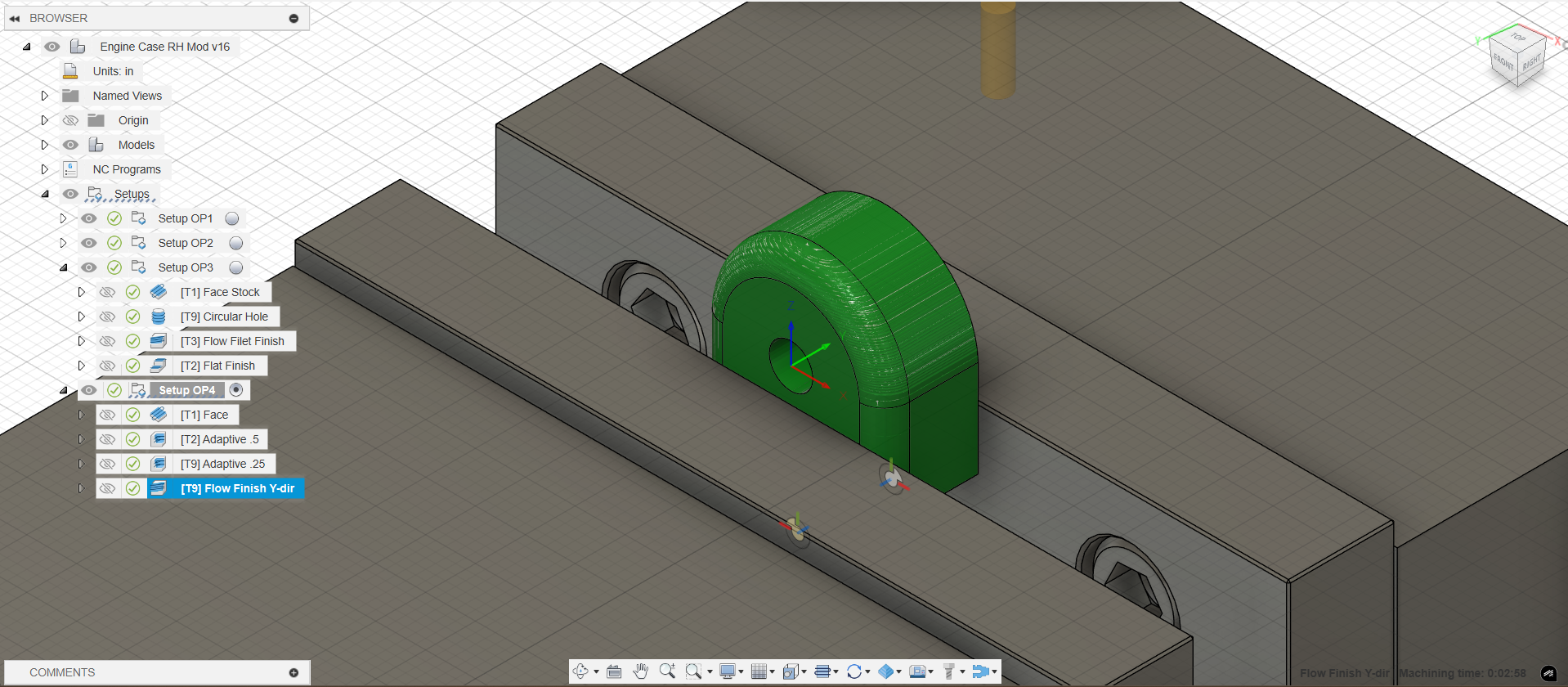
Task: Activate the Pan hand tool
Action: (640, 671)
